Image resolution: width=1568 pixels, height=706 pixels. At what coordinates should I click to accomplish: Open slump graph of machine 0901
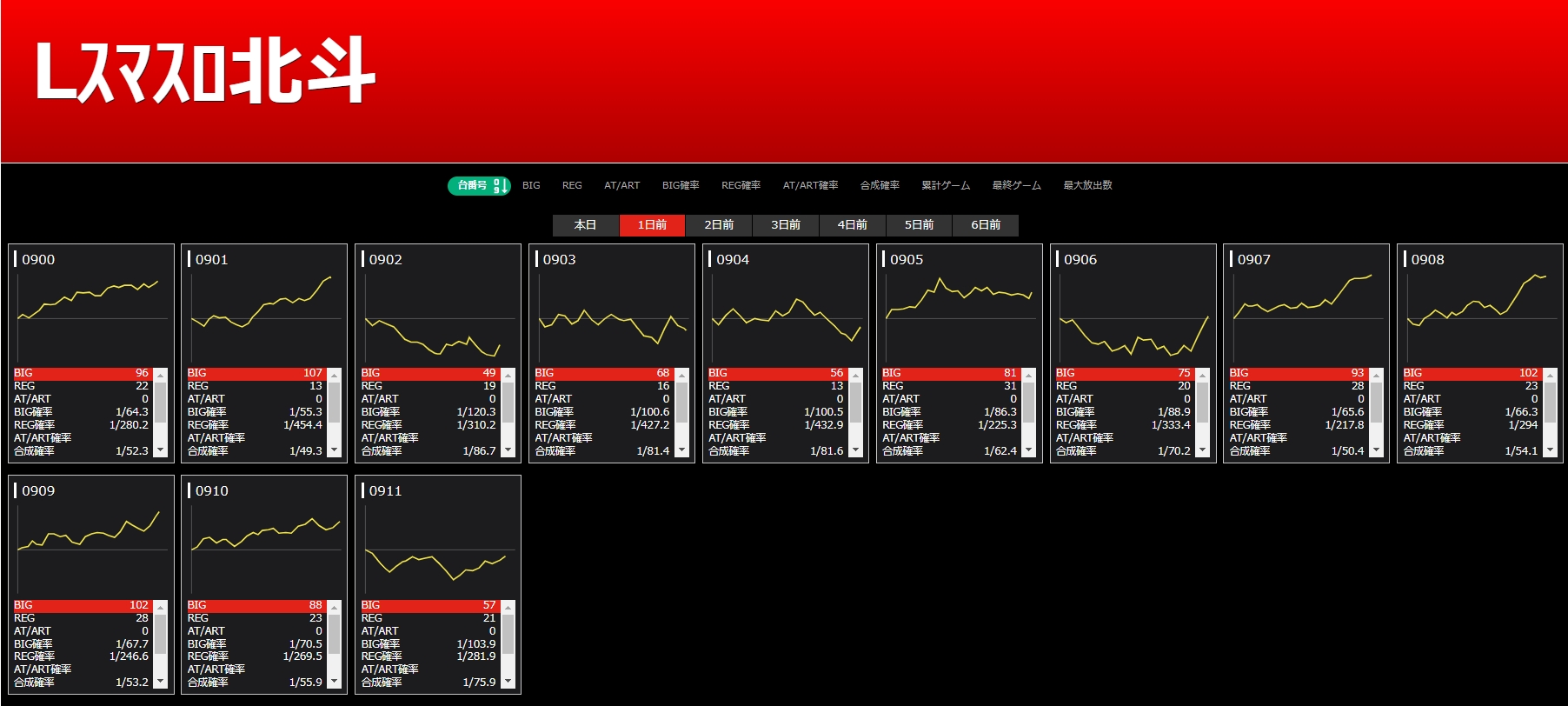[265, 318]
